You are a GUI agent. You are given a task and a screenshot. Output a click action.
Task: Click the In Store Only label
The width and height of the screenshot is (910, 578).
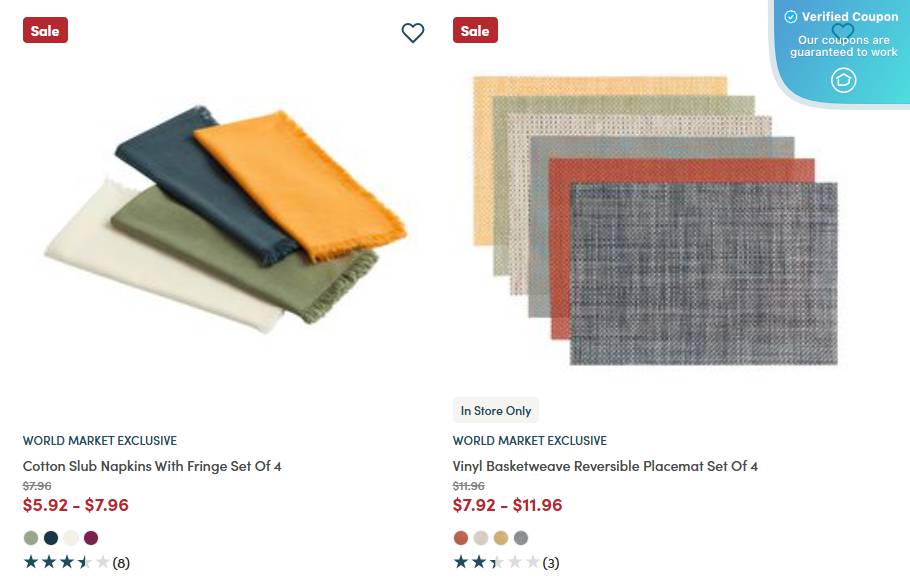point(496,410)
